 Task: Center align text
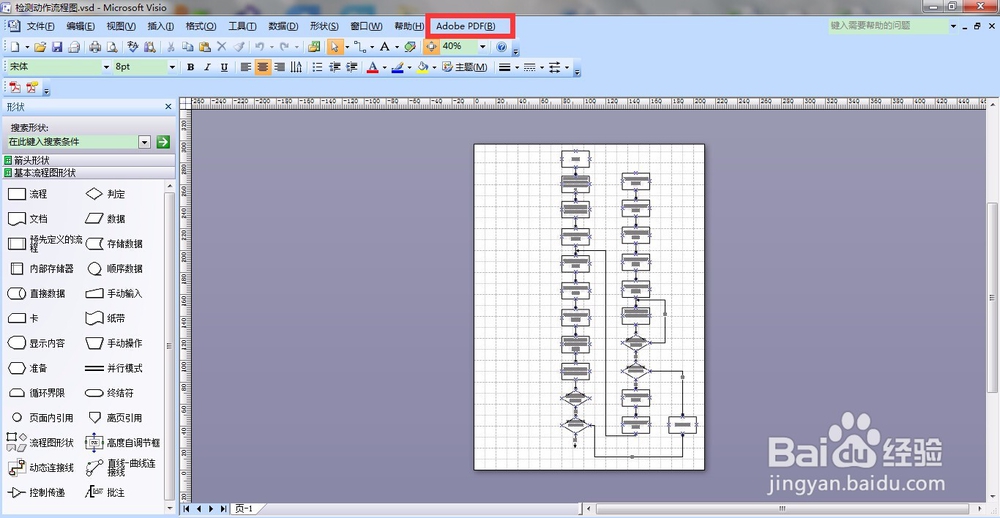coord(263,67)
